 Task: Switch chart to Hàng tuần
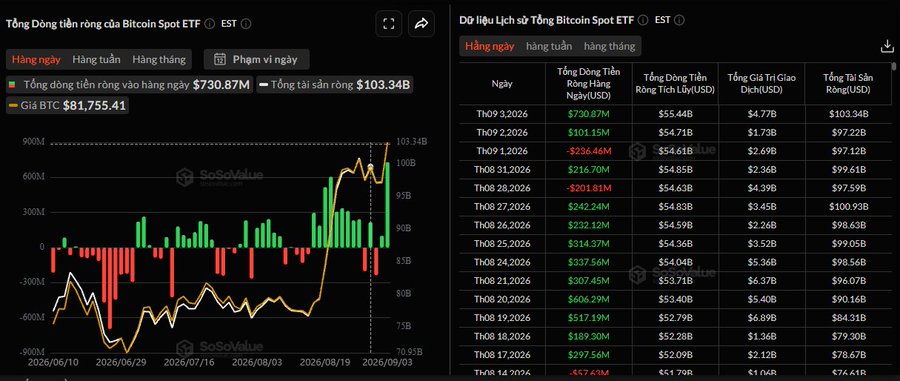tap(96, 59)
